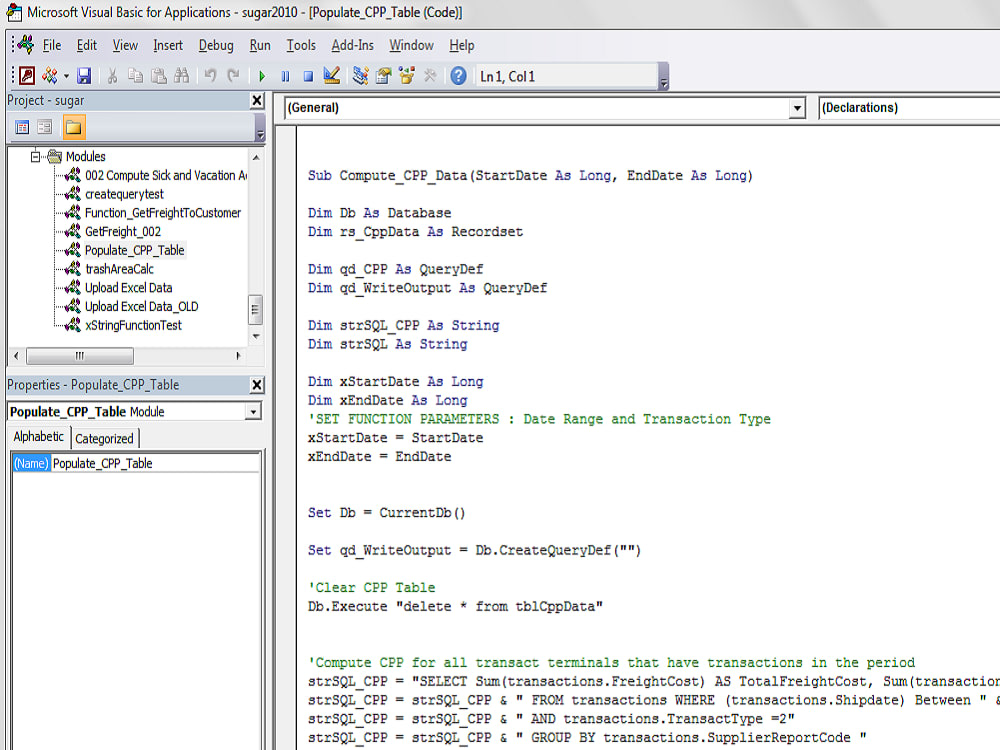The height and width of the screenshot is (750, 1000).
Task: Select the Upload Excel Data module
Action: (x=128, y=288)
